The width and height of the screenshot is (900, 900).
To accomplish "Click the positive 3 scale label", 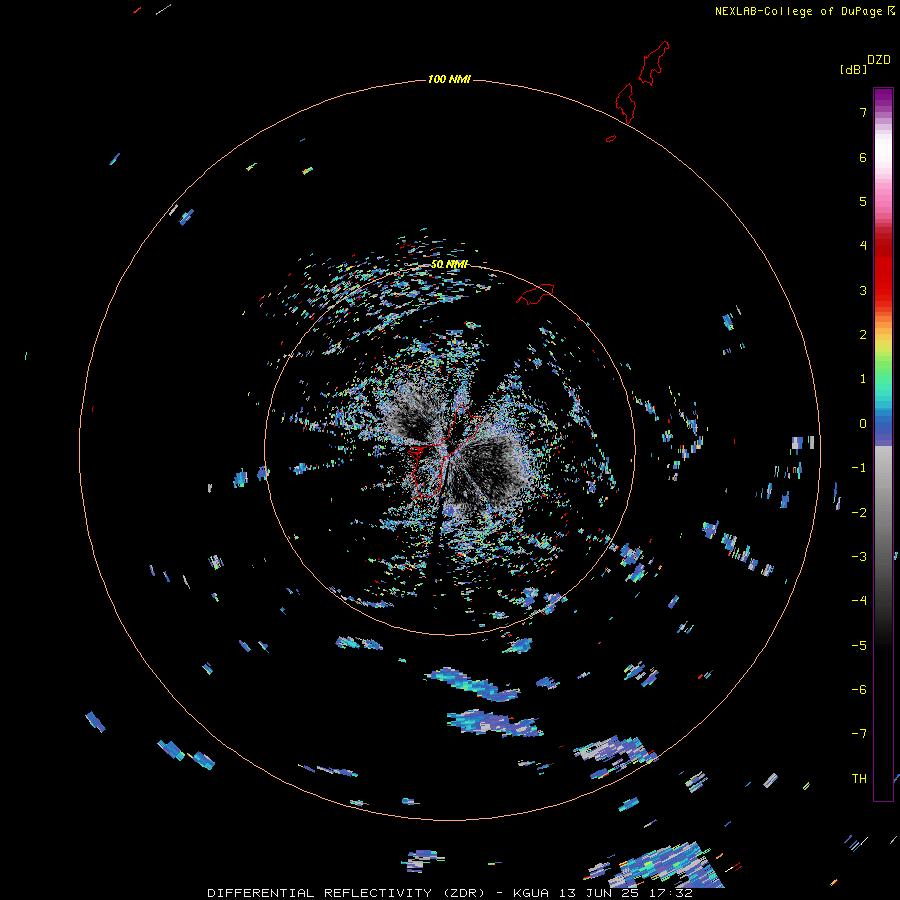I will click(863, 290).
